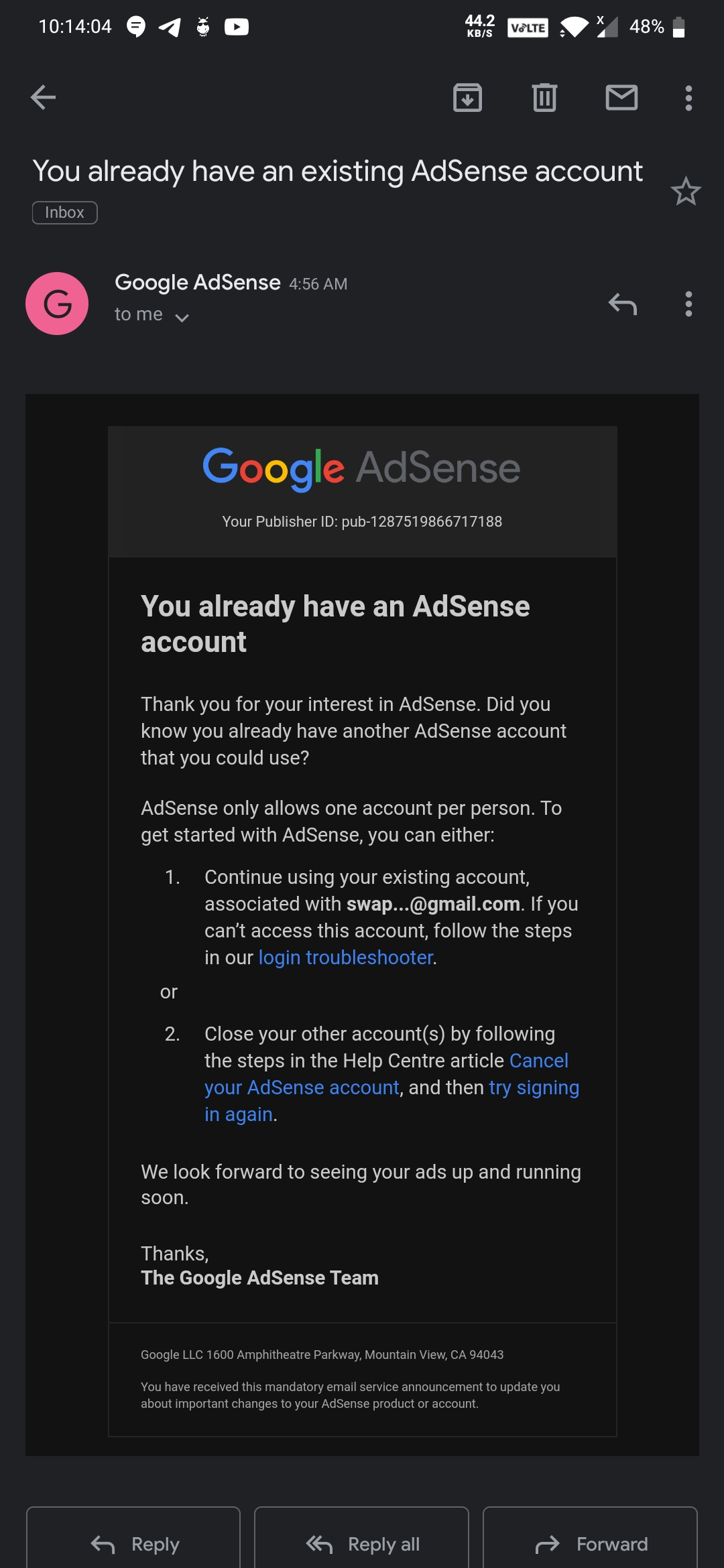
Task: Reply using the arrow beside sender
Action: (622, 304)
